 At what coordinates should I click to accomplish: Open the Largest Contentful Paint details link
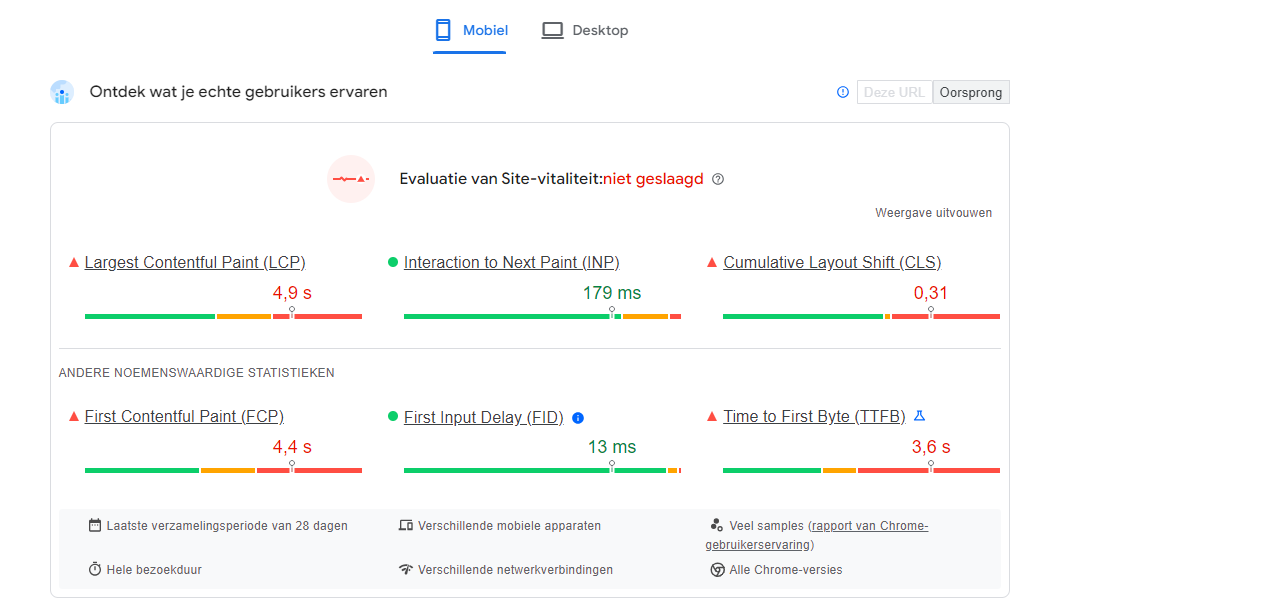195,262
